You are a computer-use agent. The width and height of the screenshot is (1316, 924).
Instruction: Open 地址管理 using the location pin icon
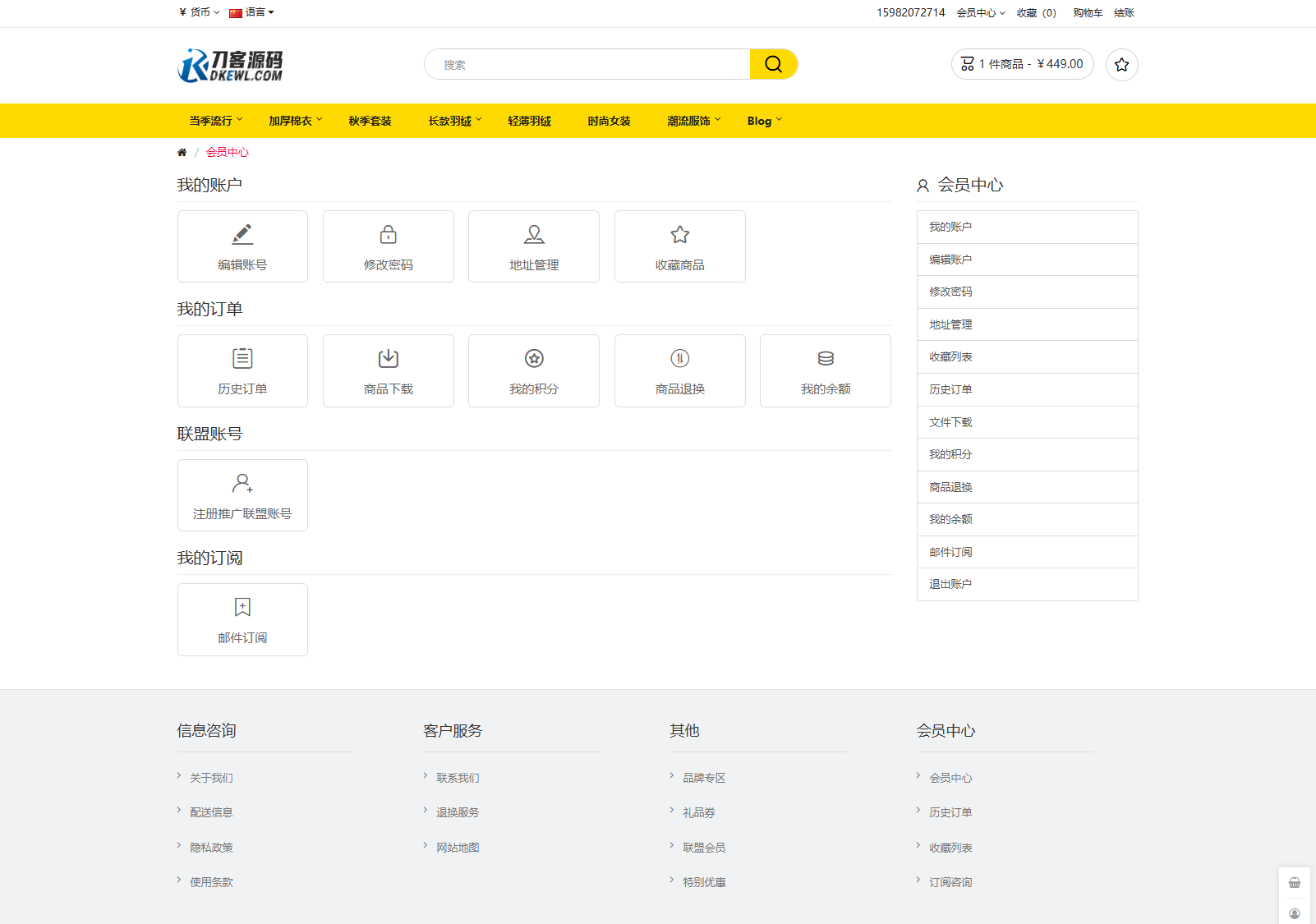coord(533,234)
